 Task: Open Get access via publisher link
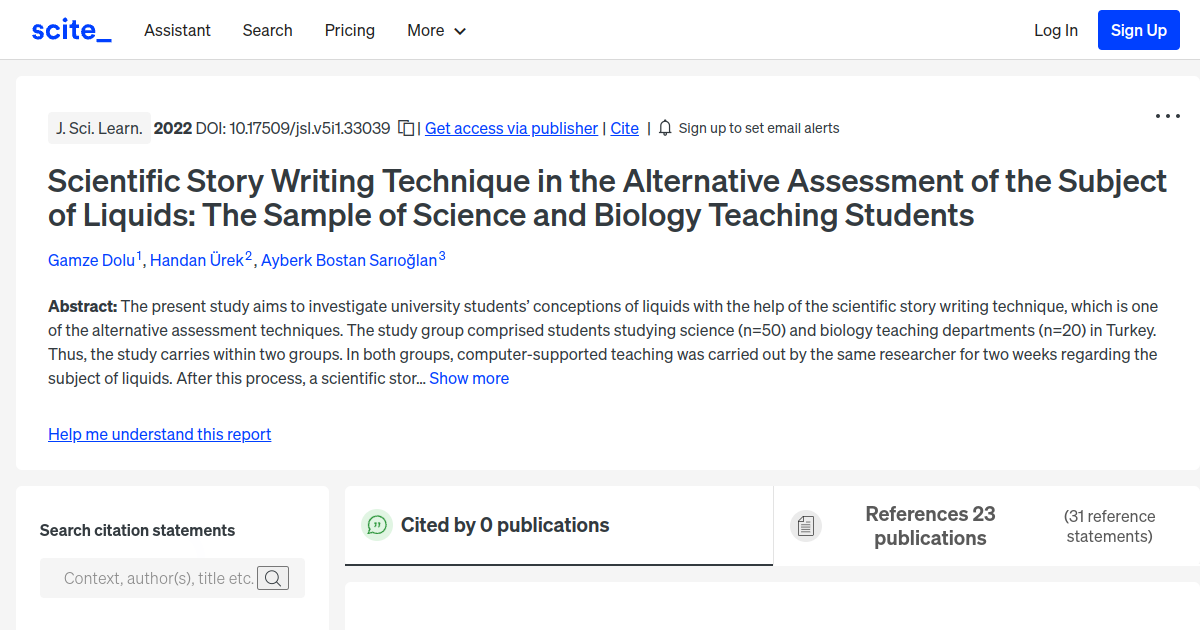pos(511,128)
